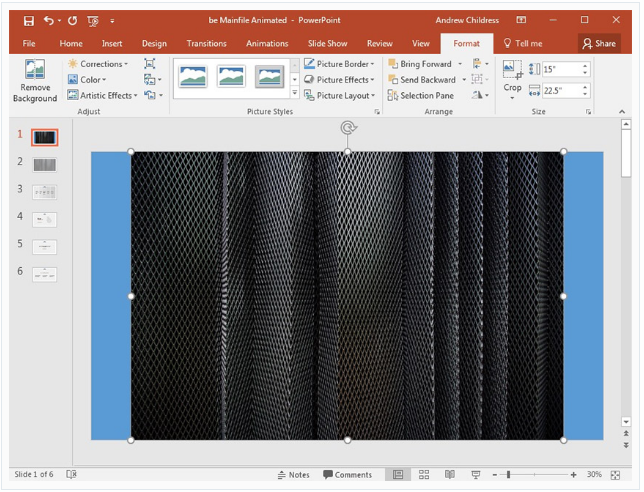Collapse the ribbon with the chevron
The width and height of the screenshot is (644, 492).
click(622, 111)
